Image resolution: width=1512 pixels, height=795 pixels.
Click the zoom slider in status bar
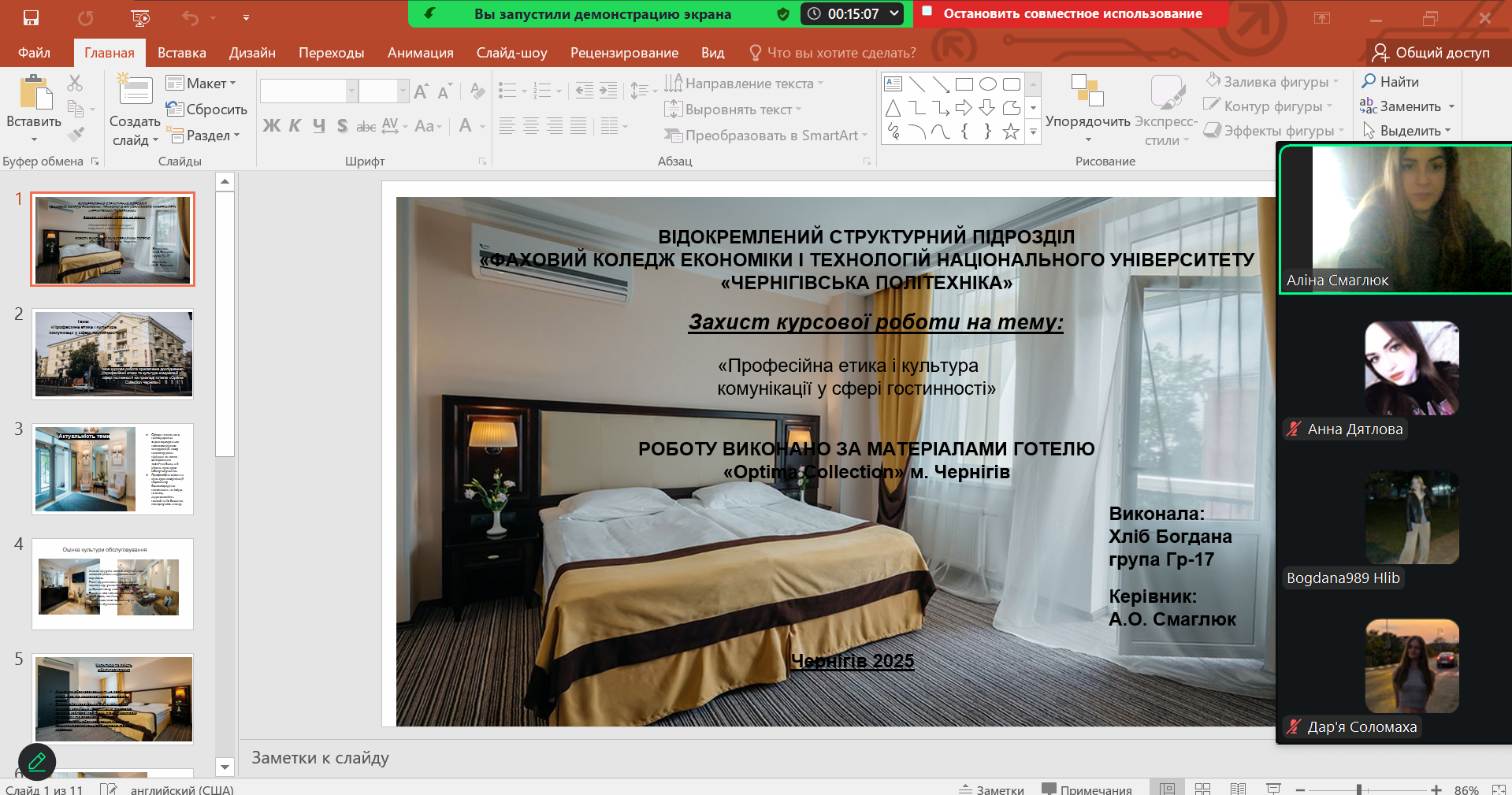[x=1359, y=789]
